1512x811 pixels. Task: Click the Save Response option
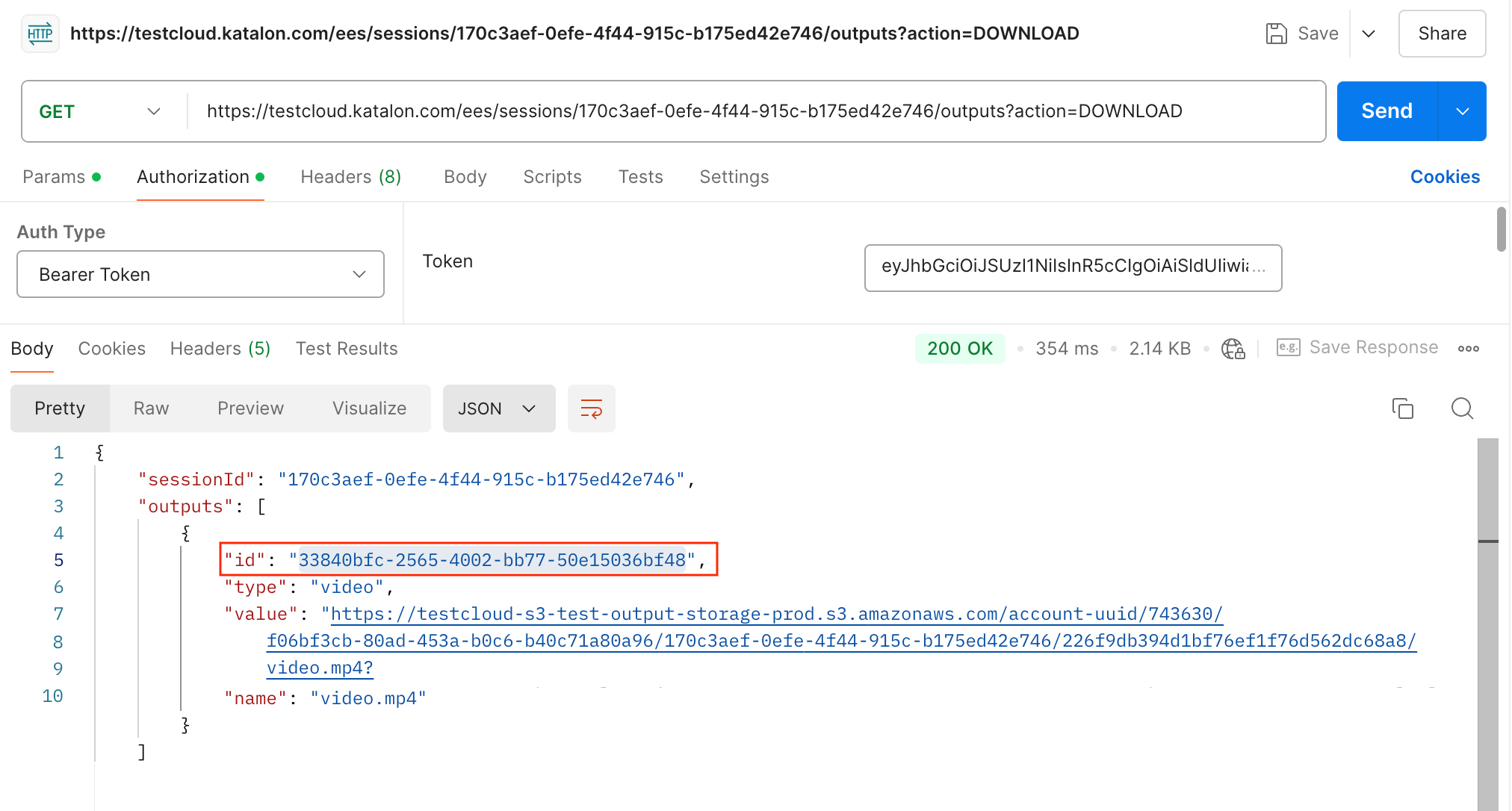point(1373,347)
